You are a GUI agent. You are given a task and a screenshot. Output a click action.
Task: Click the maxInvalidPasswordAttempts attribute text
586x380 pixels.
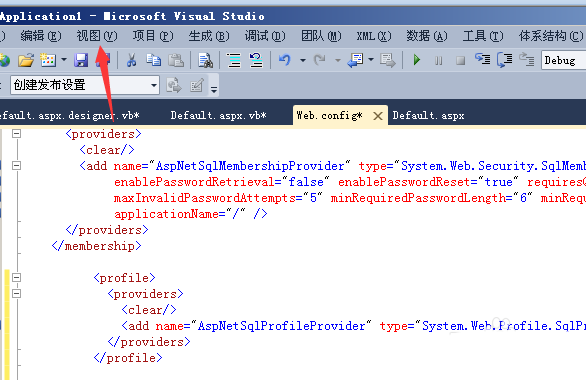(x=205, y=198)
